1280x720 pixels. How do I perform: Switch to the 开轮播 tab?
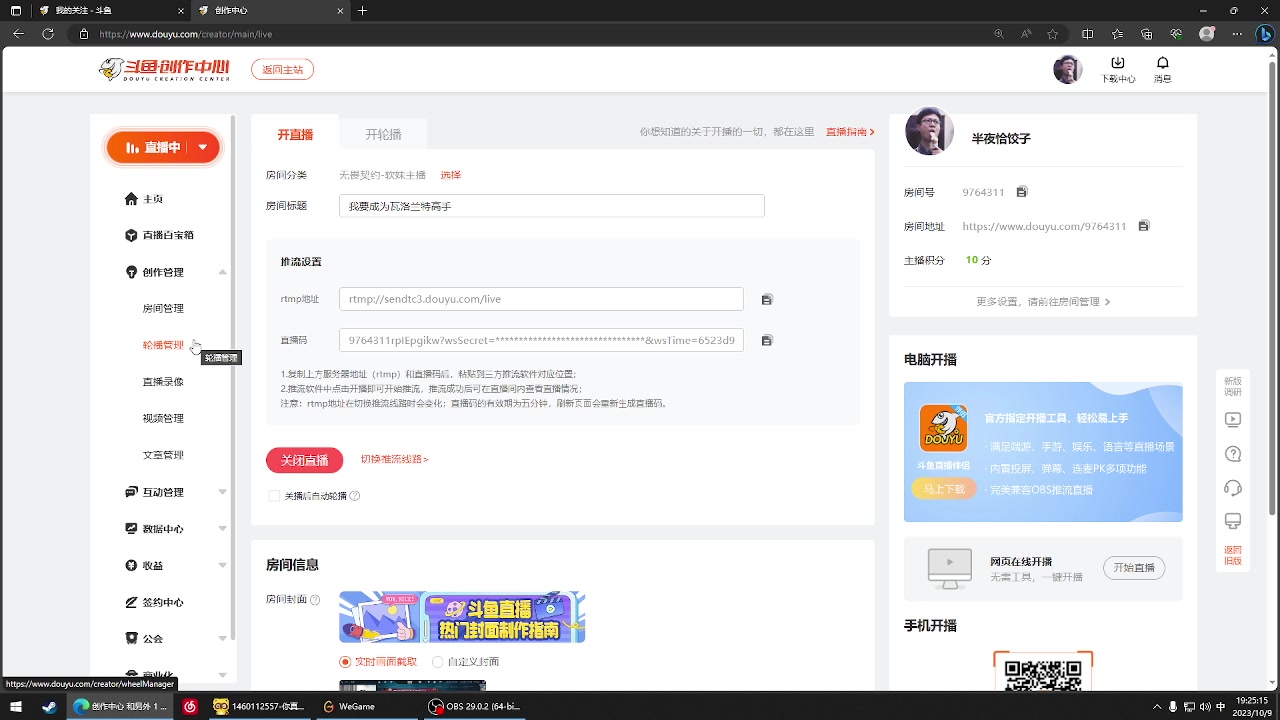pos(383,134)
